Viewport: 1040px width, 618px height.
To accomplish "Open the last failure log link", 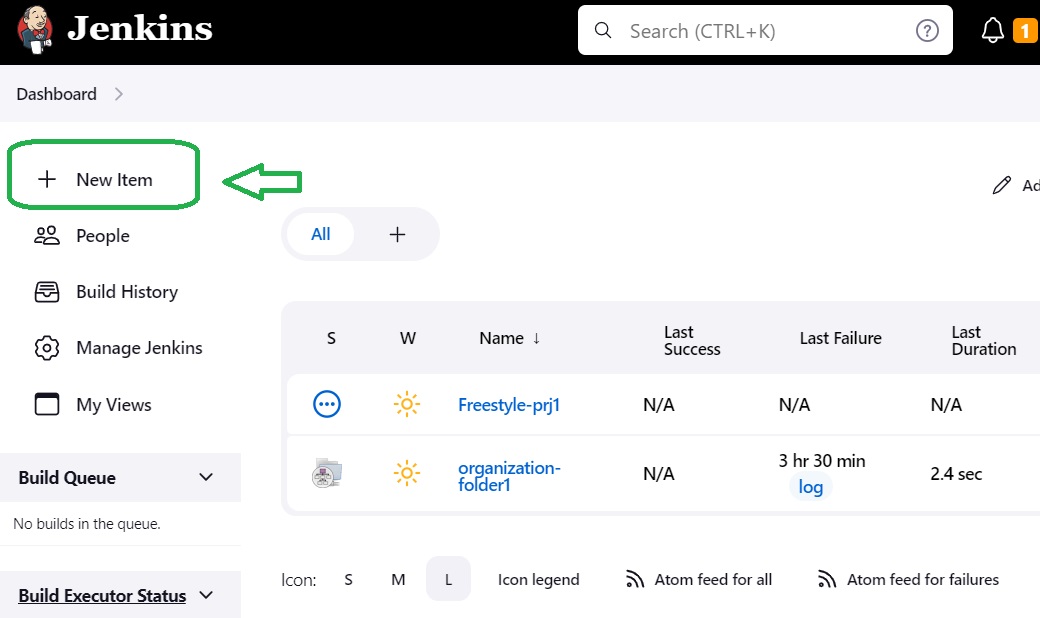I will [811, 487].
